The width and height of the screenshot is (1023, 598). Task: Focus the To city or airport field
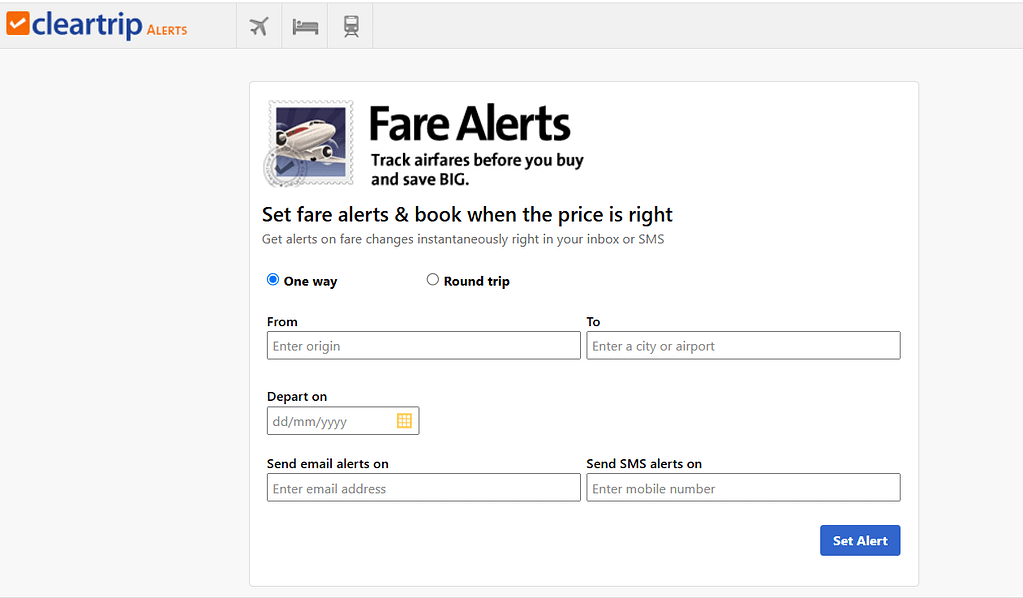[743, 346]
